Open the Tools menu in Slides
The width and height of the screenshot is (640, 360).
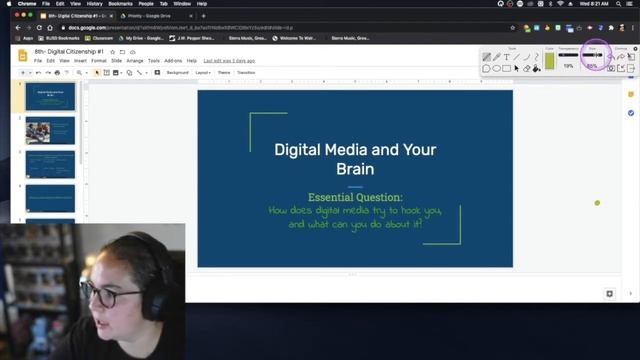[x=154, y=61]
